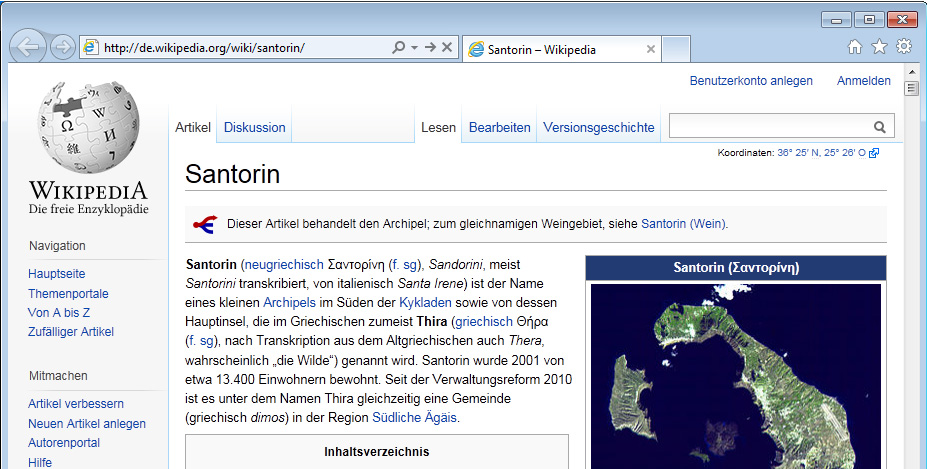Click the vertical scrollbar up arrow
The width and height of the screenshot is (927, 469).
tap(911, 72)
